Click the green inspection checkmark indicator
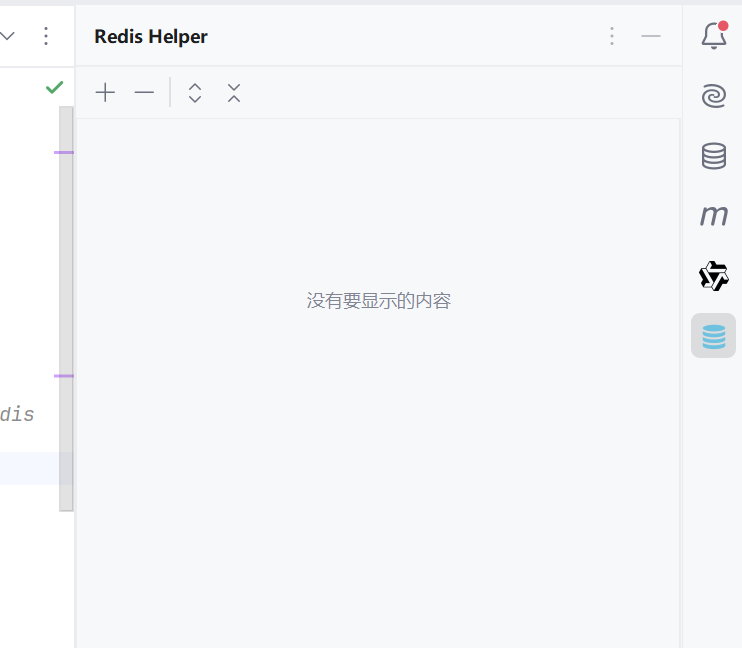 pyautogui.click(x=54, y=87)
